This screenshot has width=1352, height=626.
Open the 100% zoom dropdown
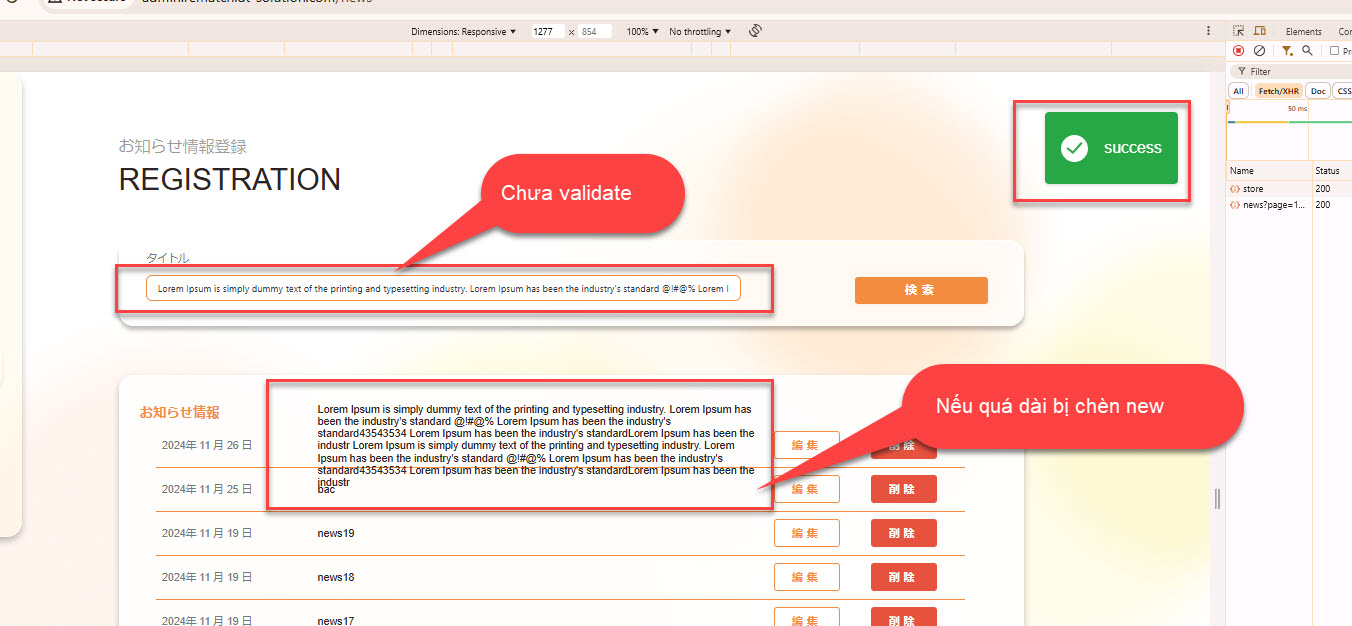tap(642, 32)
